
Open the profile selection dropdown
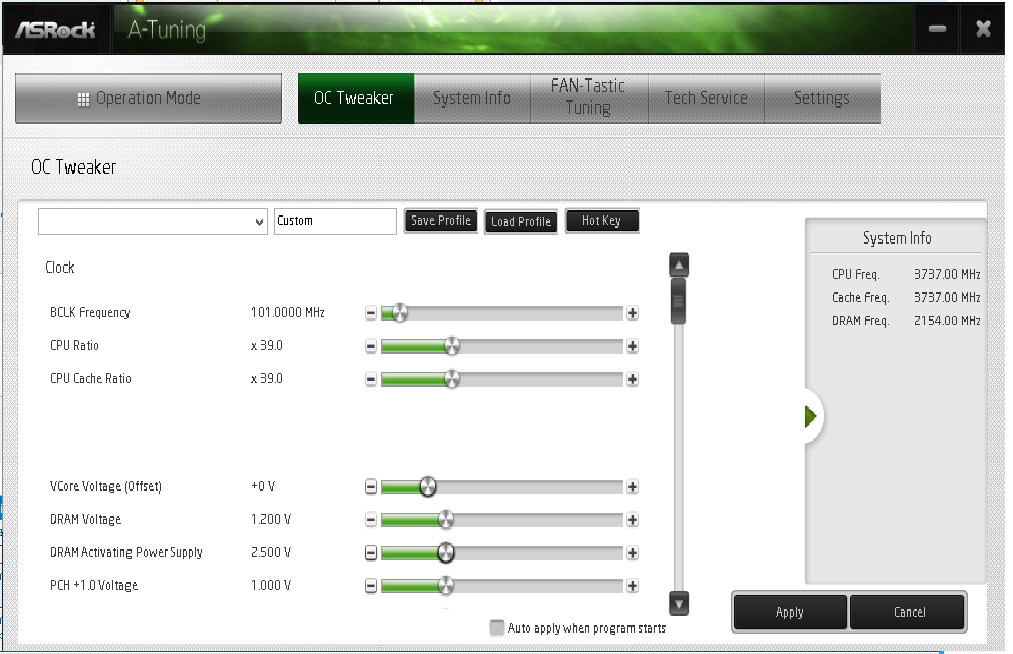153,222
